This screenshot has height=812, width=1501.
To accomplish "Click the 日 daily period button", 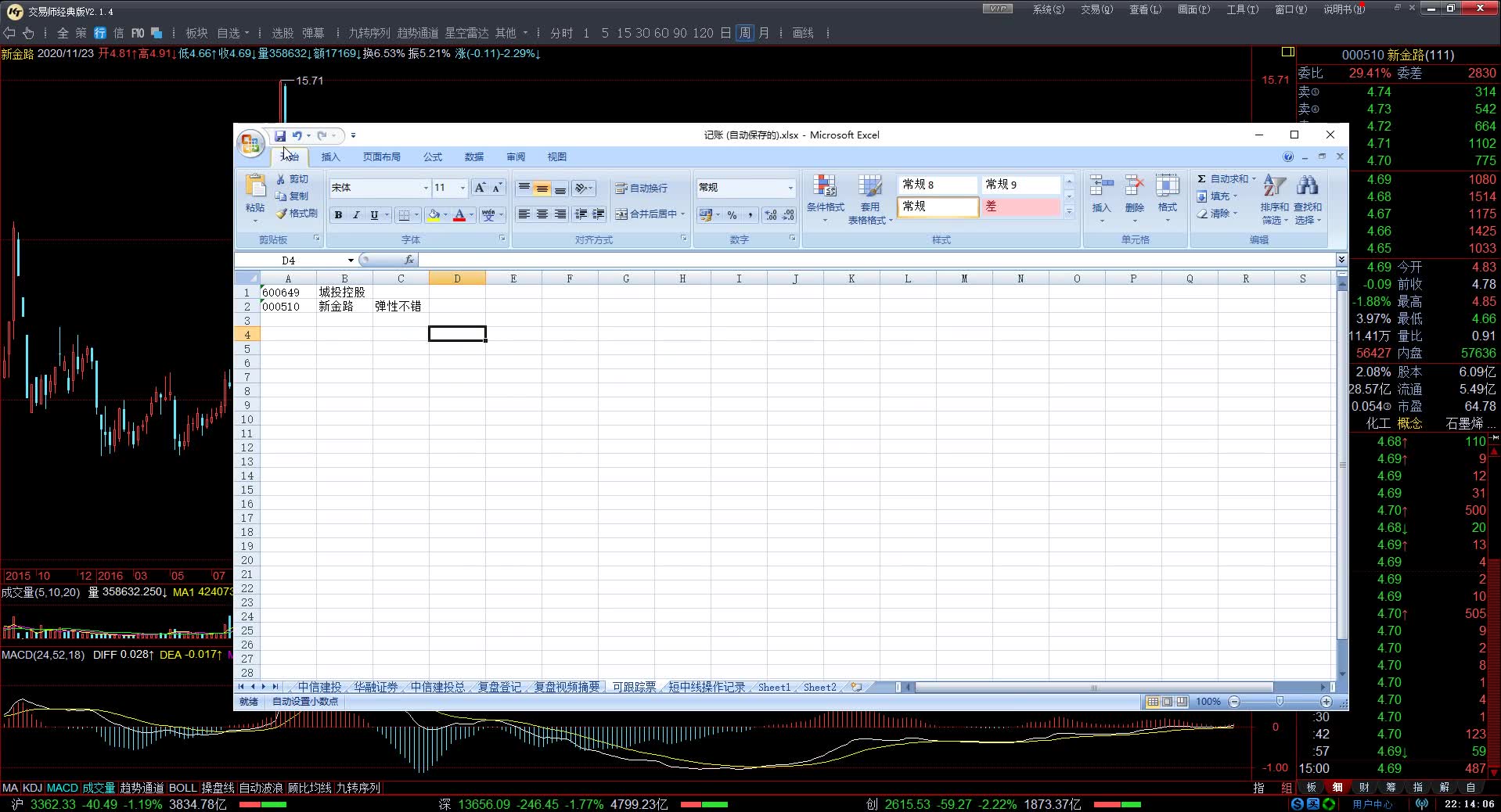I will [x=725, y=33].
